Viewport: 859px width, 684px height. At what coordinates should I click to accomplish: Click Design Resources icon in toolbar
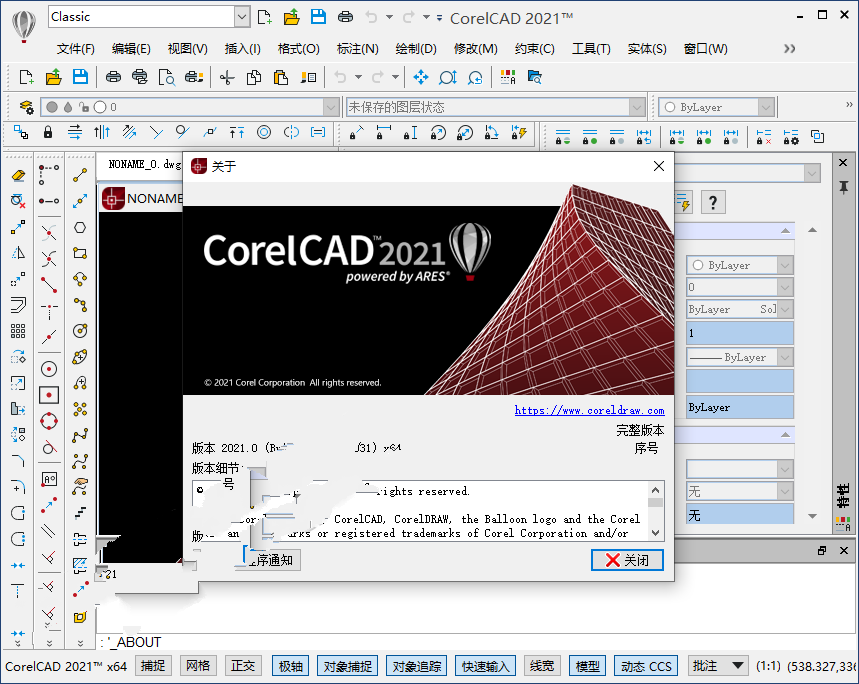coord(535,77)
